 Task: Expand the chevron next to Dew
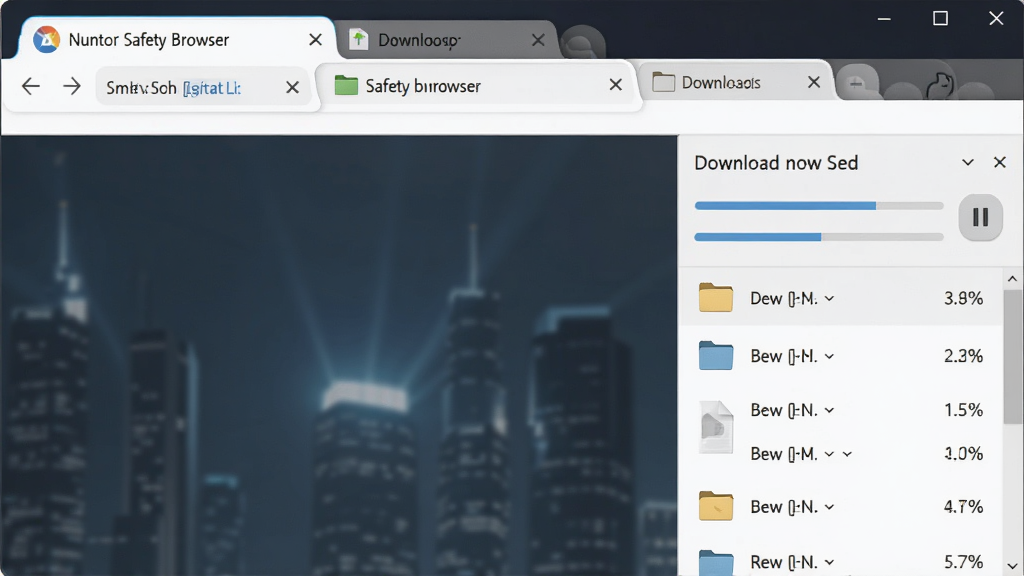tap(829, 298)
